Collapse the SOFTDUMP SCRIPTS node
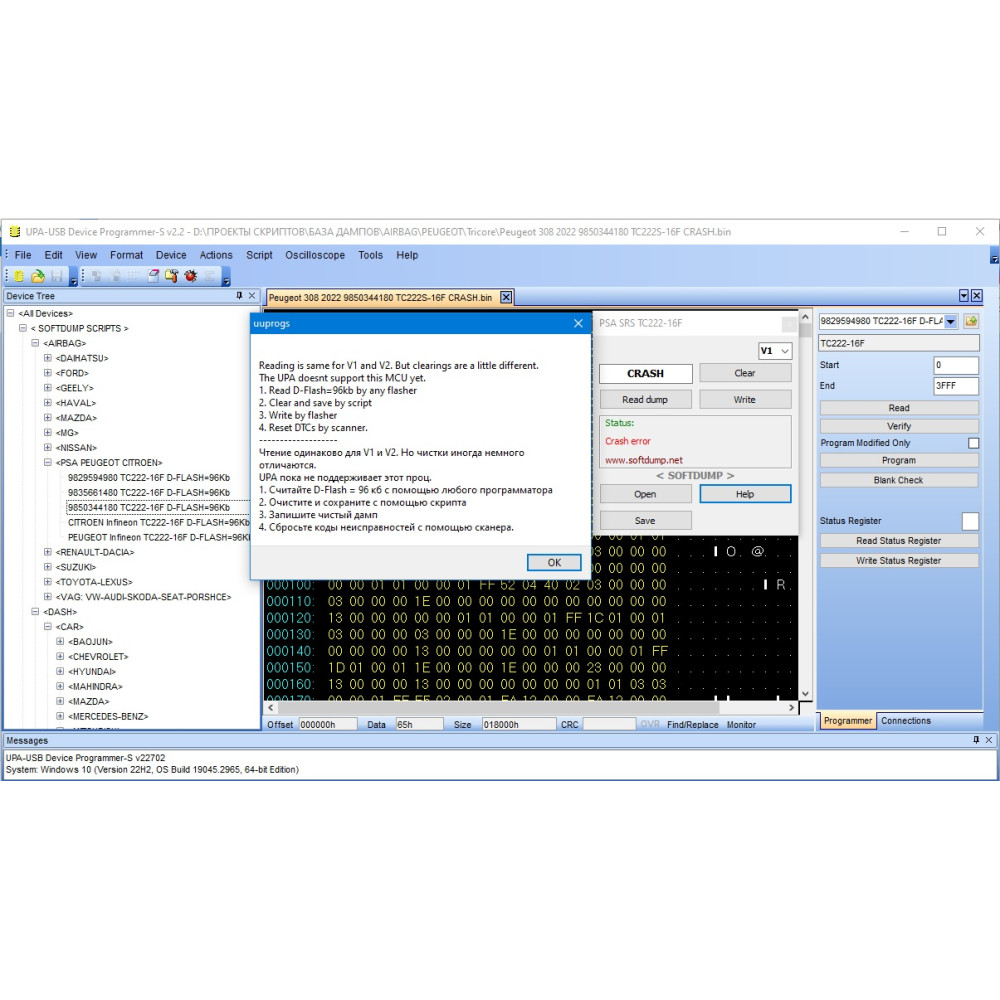 (x=23, y=328)
